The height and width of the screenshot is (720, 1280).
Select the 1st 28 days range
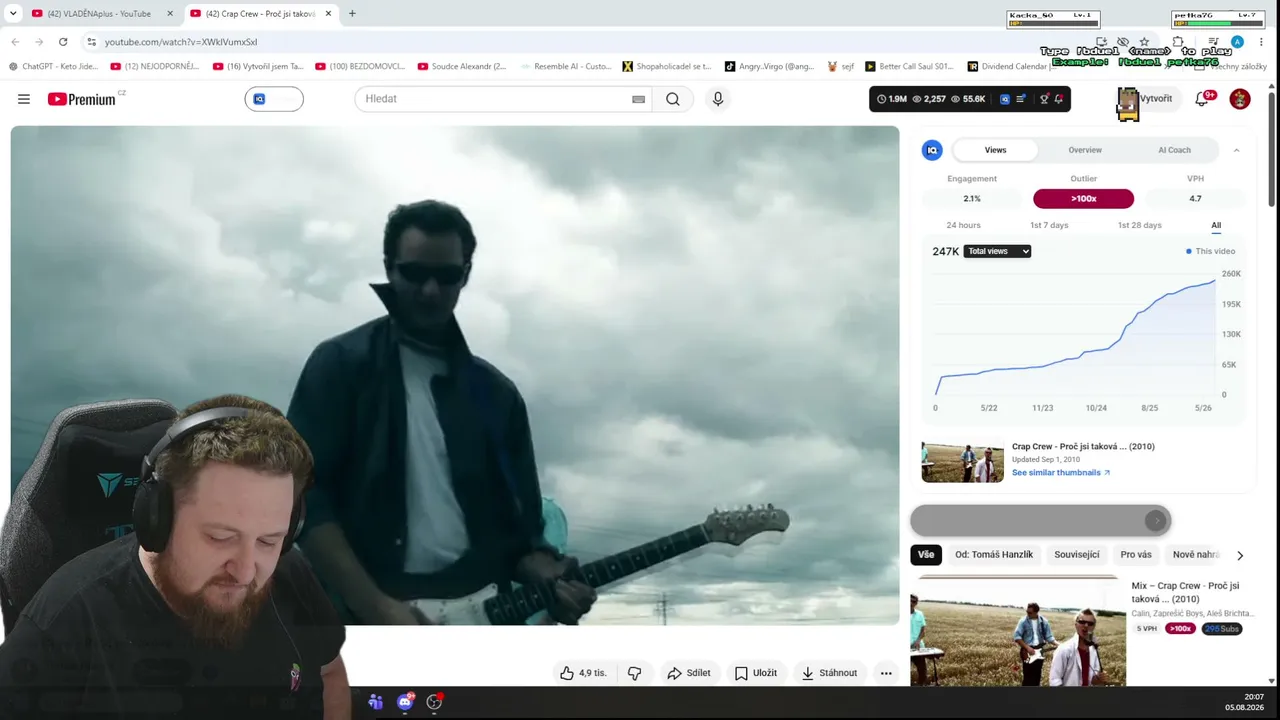pyautogui.click(x=1139, y=225)
